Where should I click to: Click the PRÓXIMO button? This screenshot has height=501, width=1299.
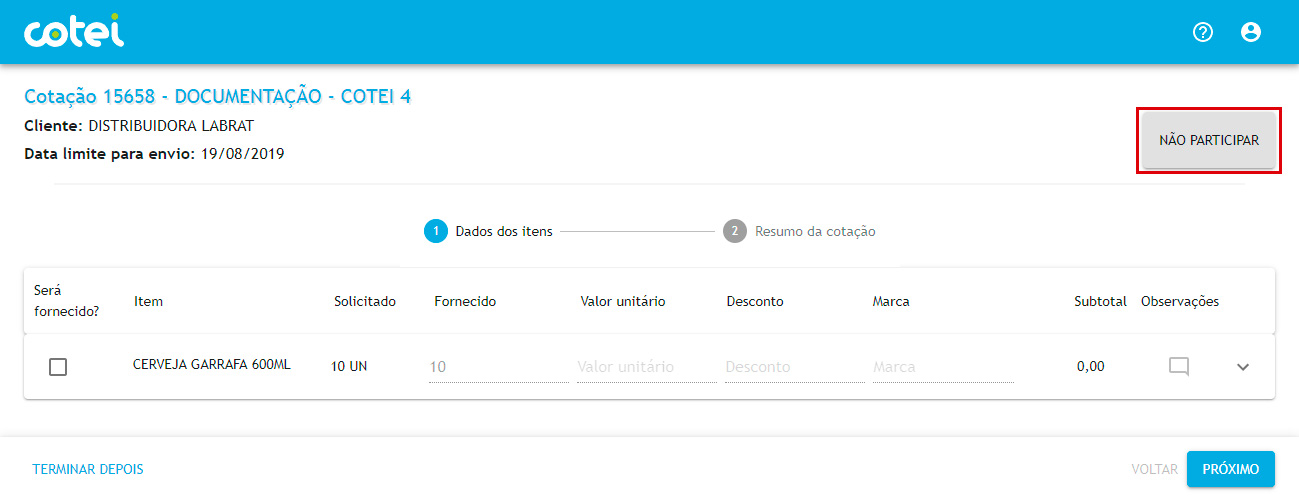pyautogui.click(x=1230, y=469)
